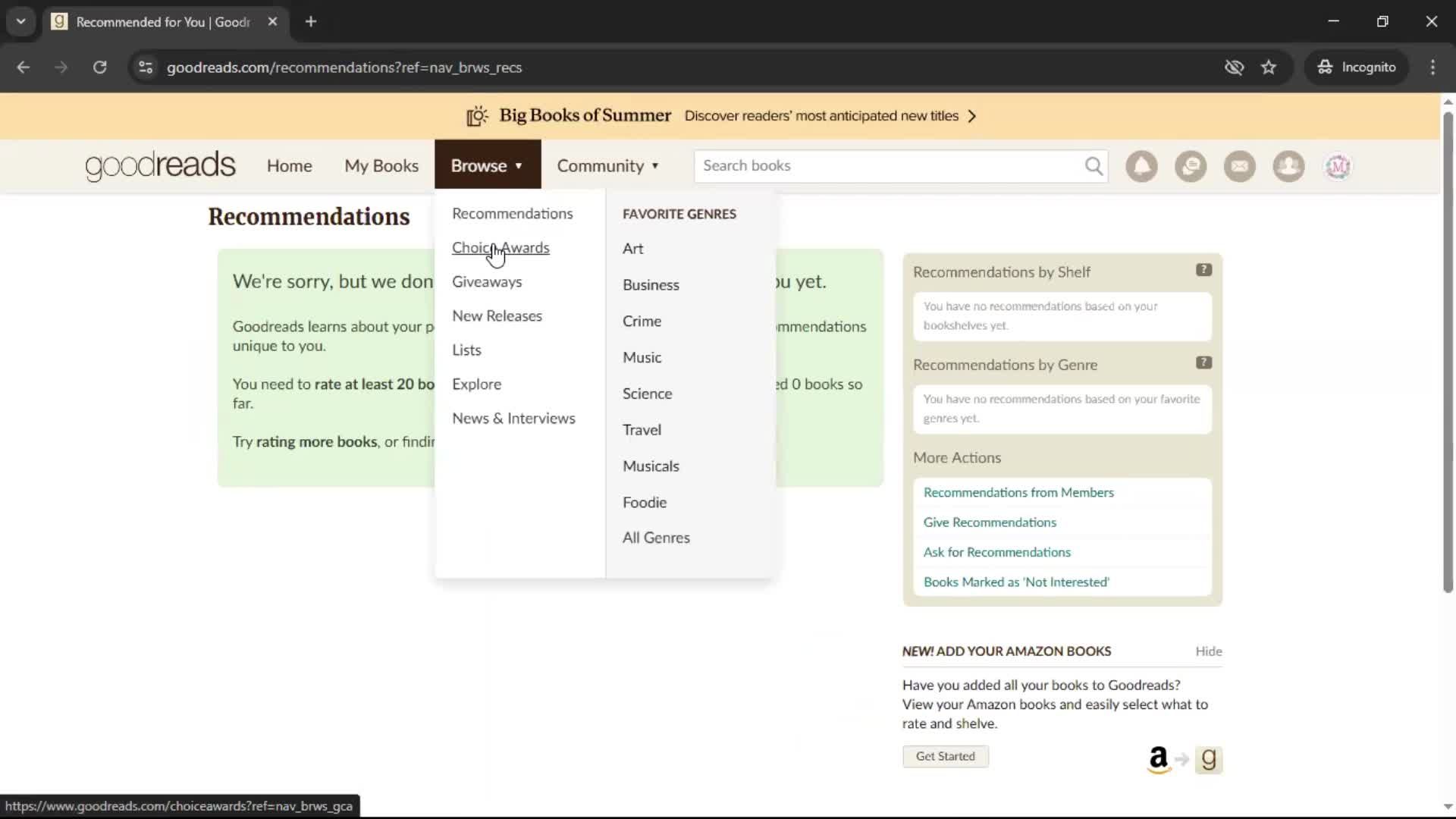Click the tracking protection eye icon
Viewport: 1456px width, 819px height.
click(1234, 67)
